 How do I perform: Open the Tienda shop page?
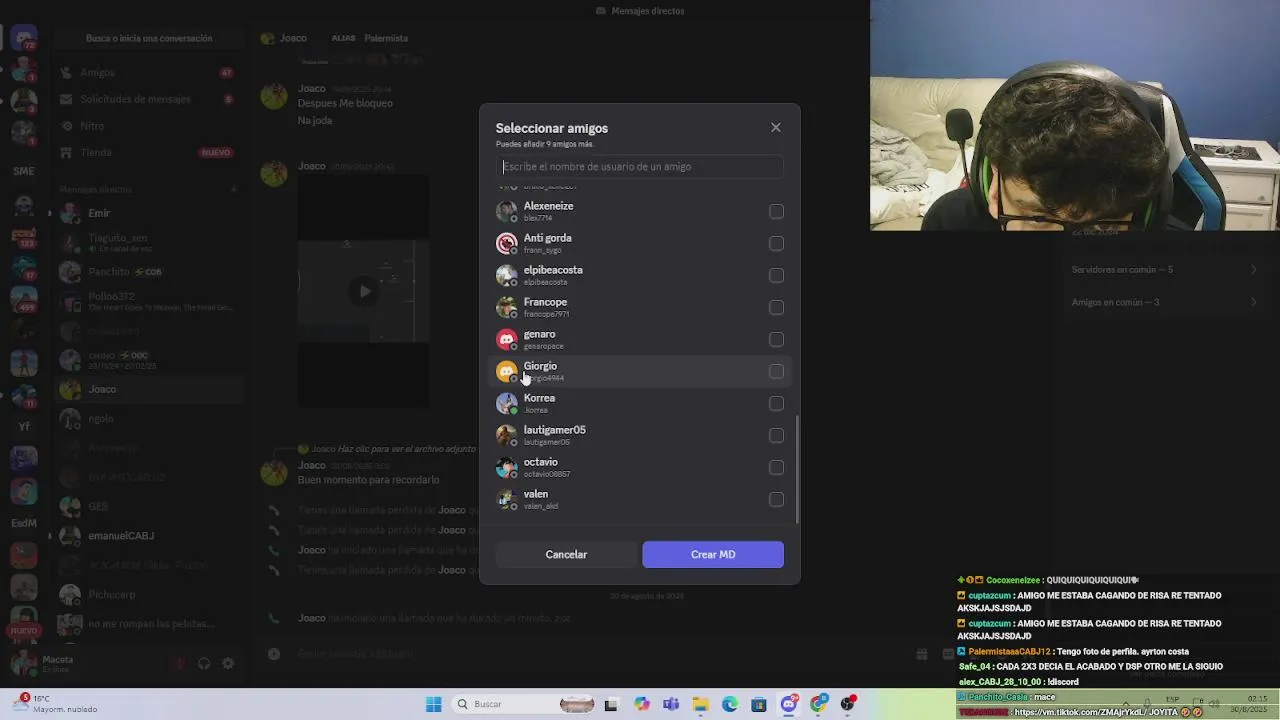coord(146,153)
